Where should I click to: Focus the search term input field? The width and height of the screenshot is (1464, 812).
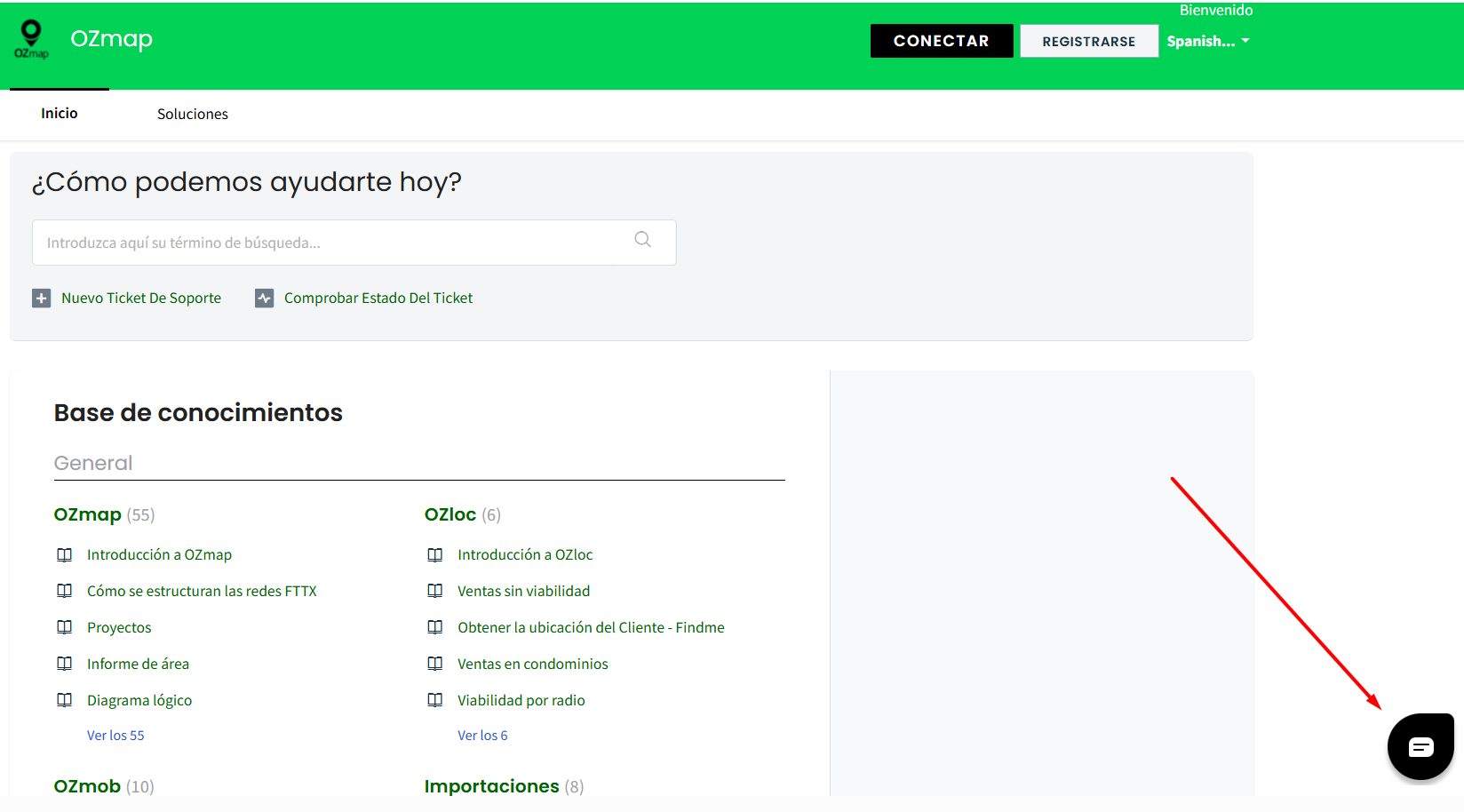[354, 243]
